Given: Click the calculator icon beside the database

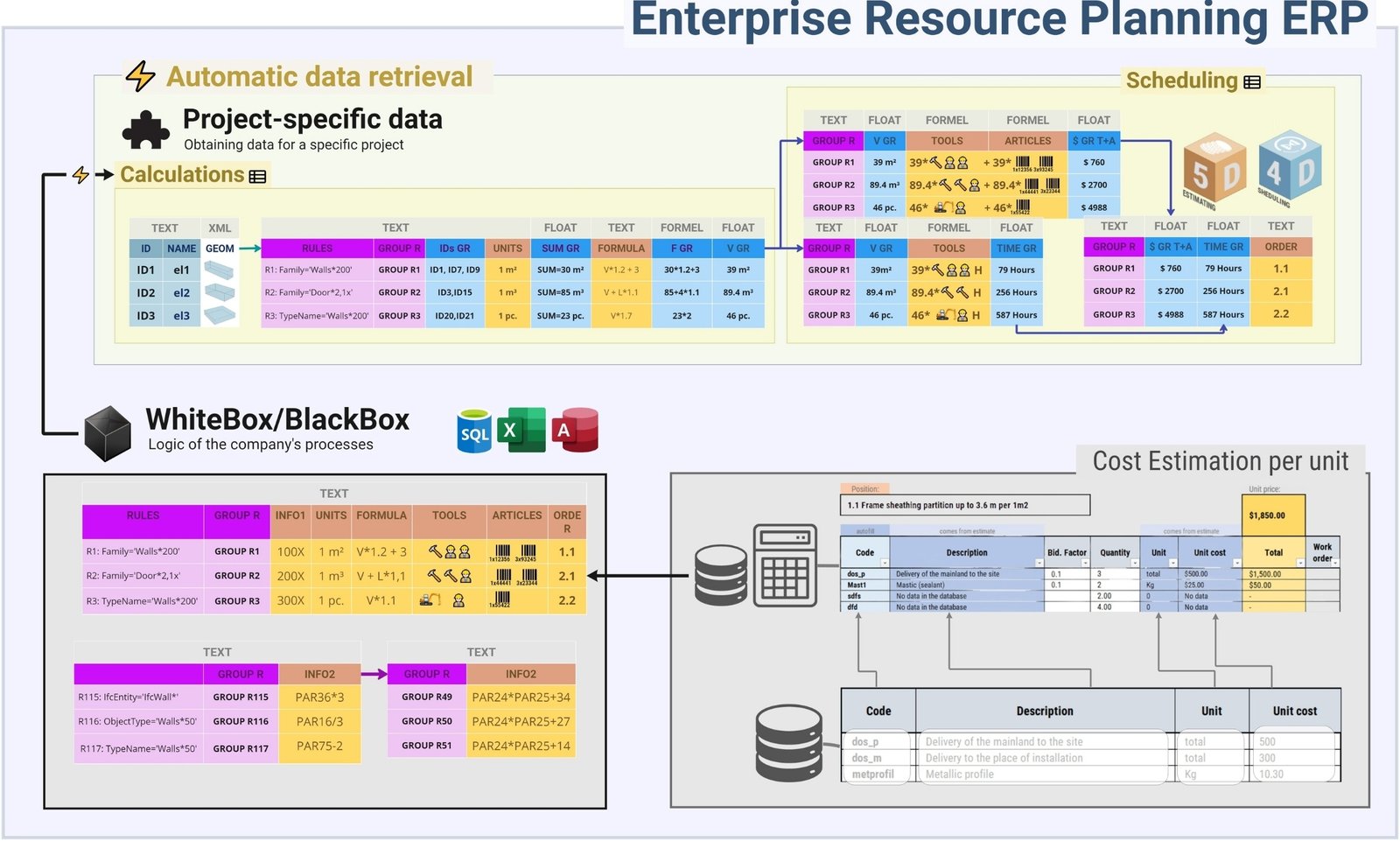Looking at the screenshot, I should [785, 564].
